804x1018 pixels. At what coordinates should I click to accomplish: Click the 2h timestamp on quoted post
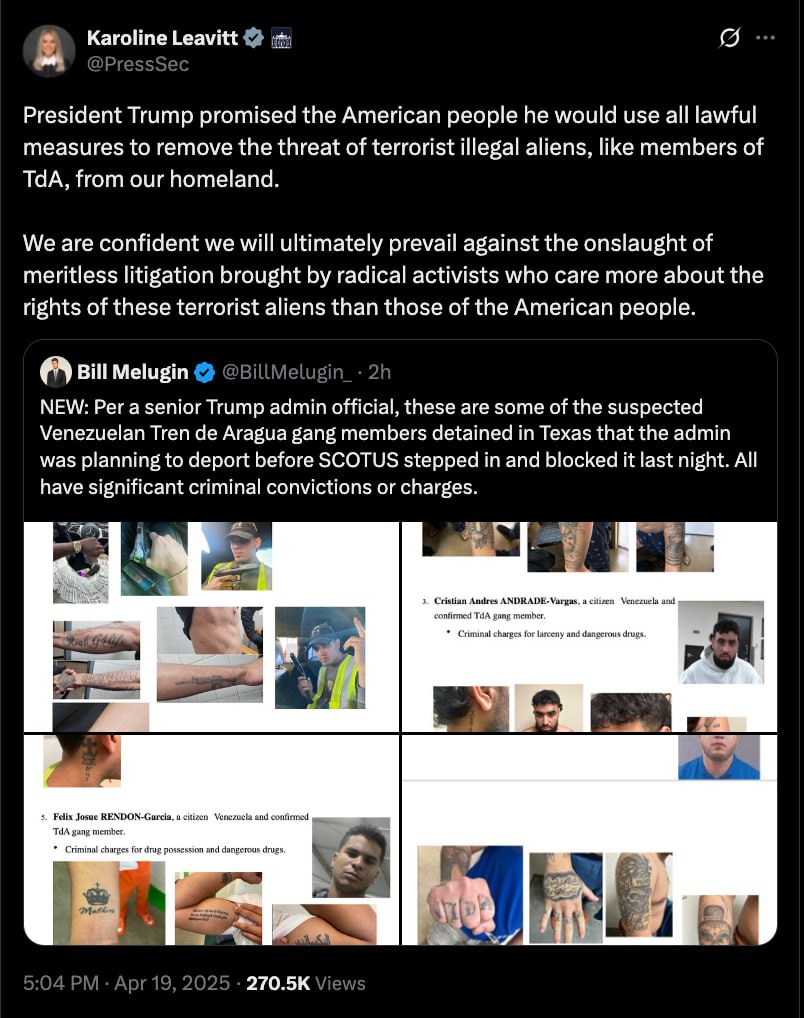[379, 372]
